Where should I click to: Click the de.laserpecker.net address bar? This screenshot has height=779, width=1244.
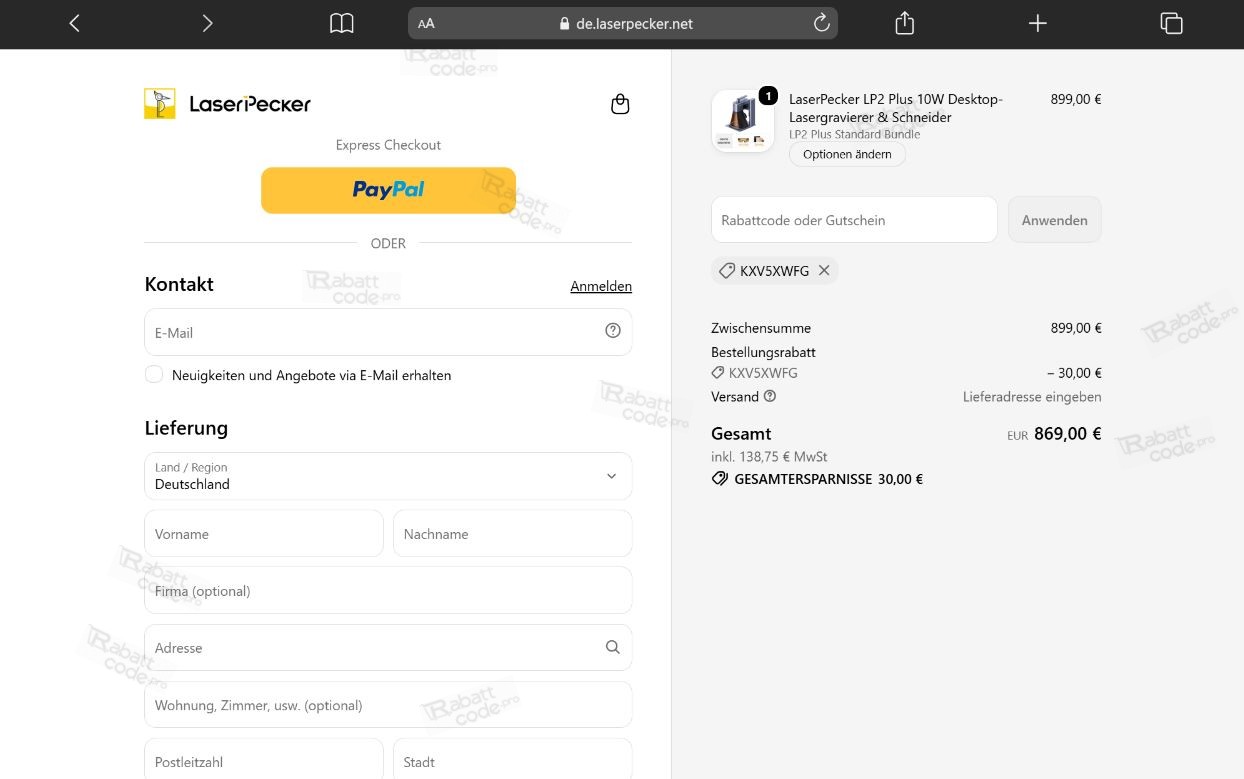point(623,23)
